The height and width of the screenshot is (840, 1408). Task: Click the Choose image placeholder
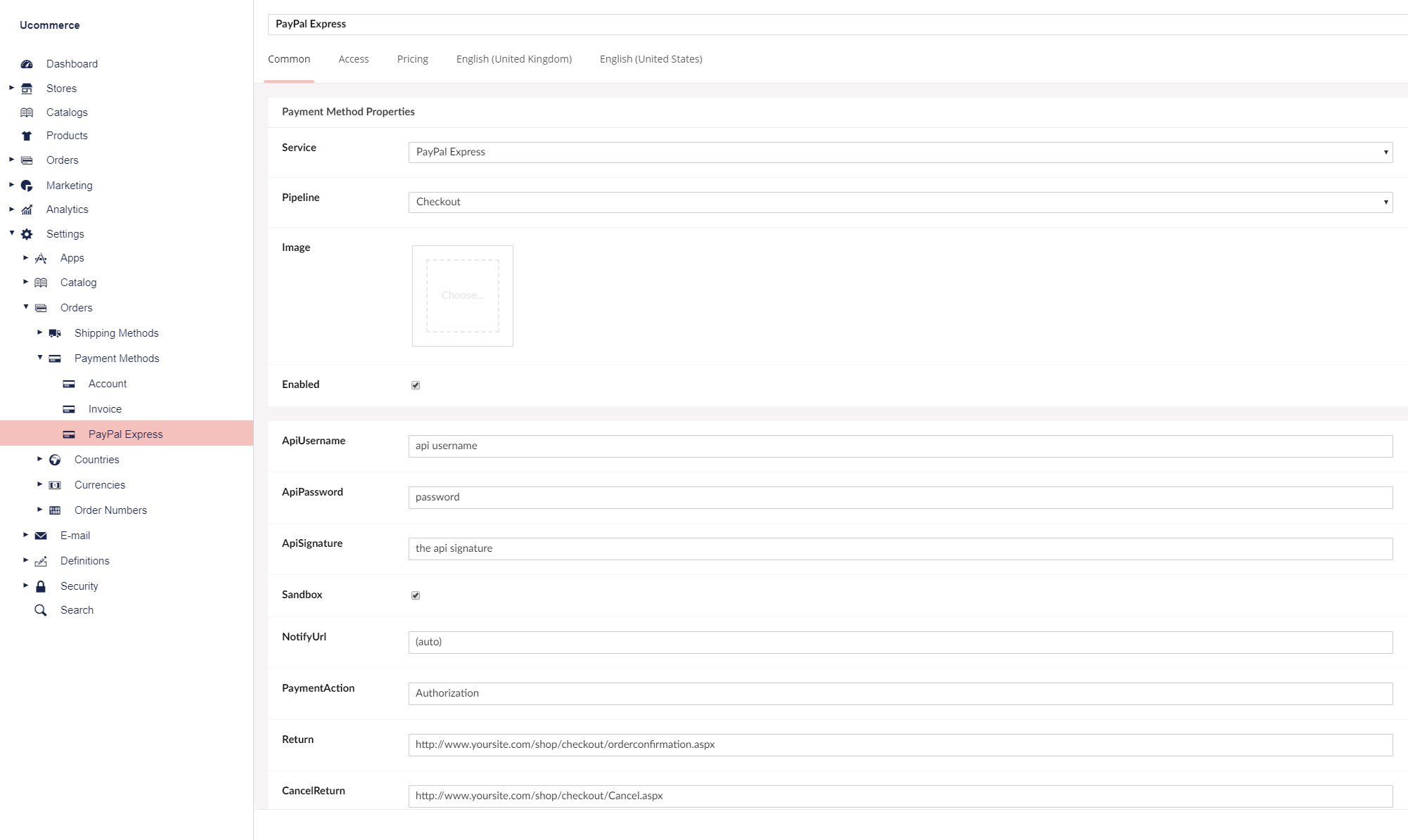pyautogui.click(x=463, y=296)
